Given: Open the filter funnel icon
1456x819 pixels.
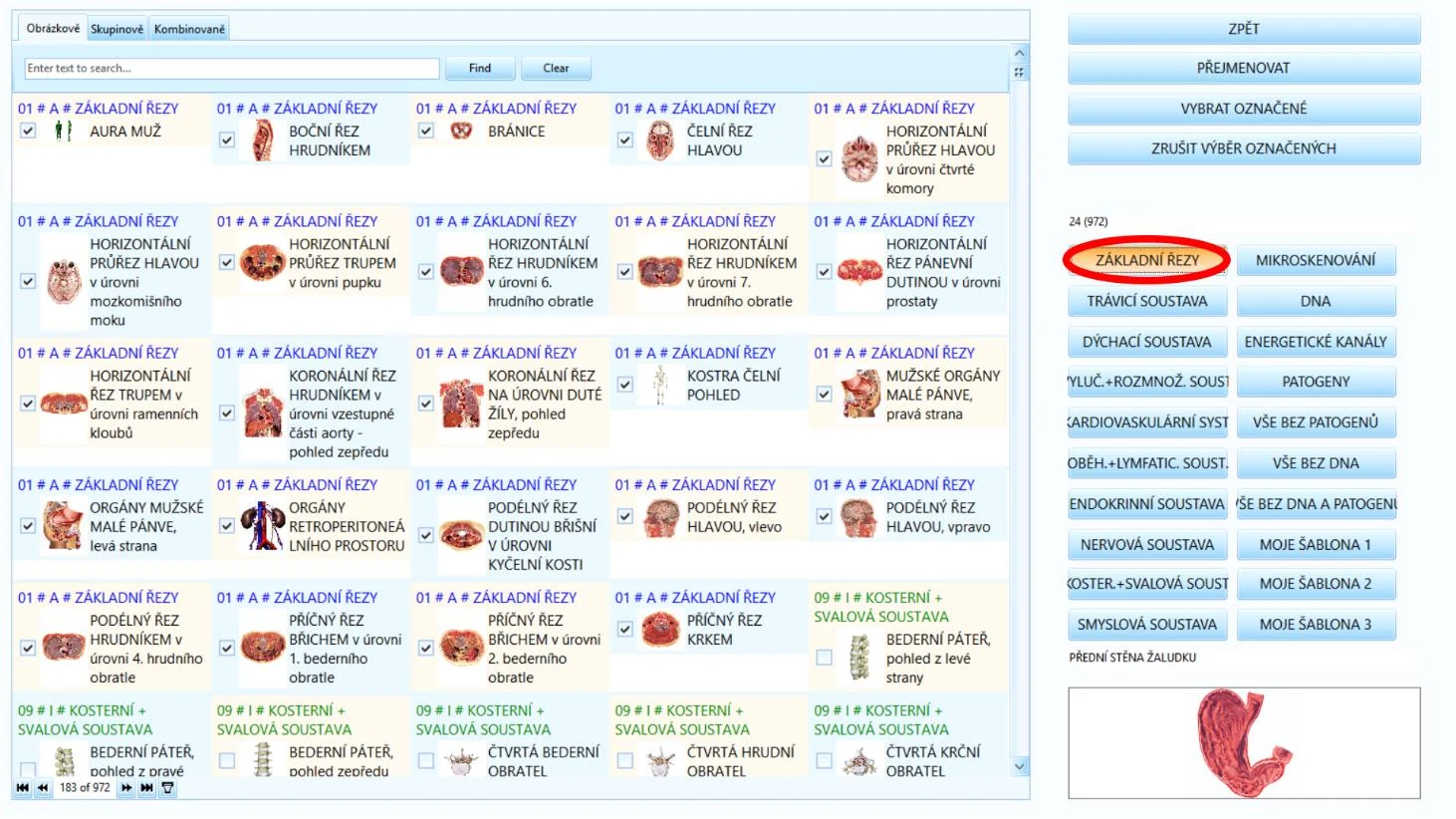Looking at the screenshot, I should point(167,787).
